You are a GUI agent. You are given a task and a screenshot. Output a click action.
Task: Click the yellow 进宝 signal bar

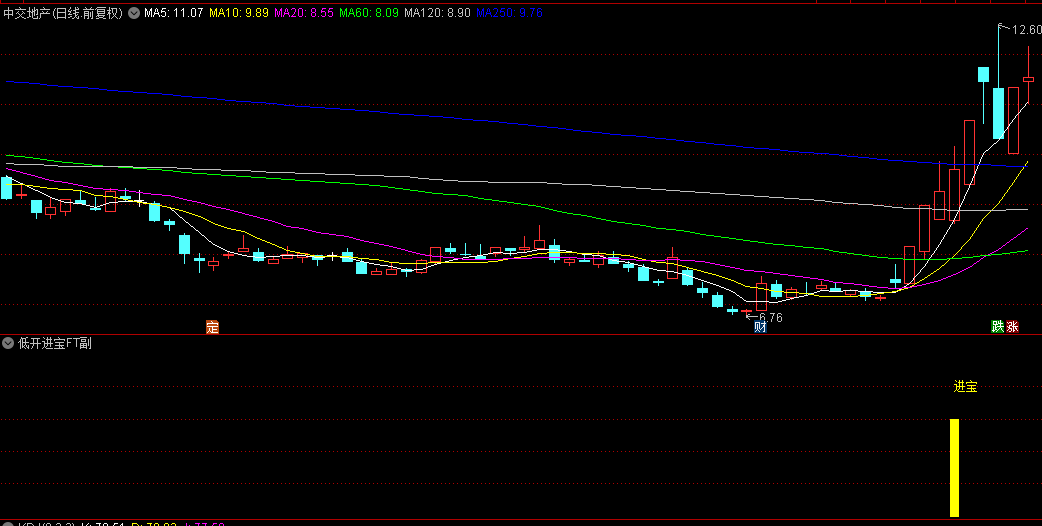954,468
